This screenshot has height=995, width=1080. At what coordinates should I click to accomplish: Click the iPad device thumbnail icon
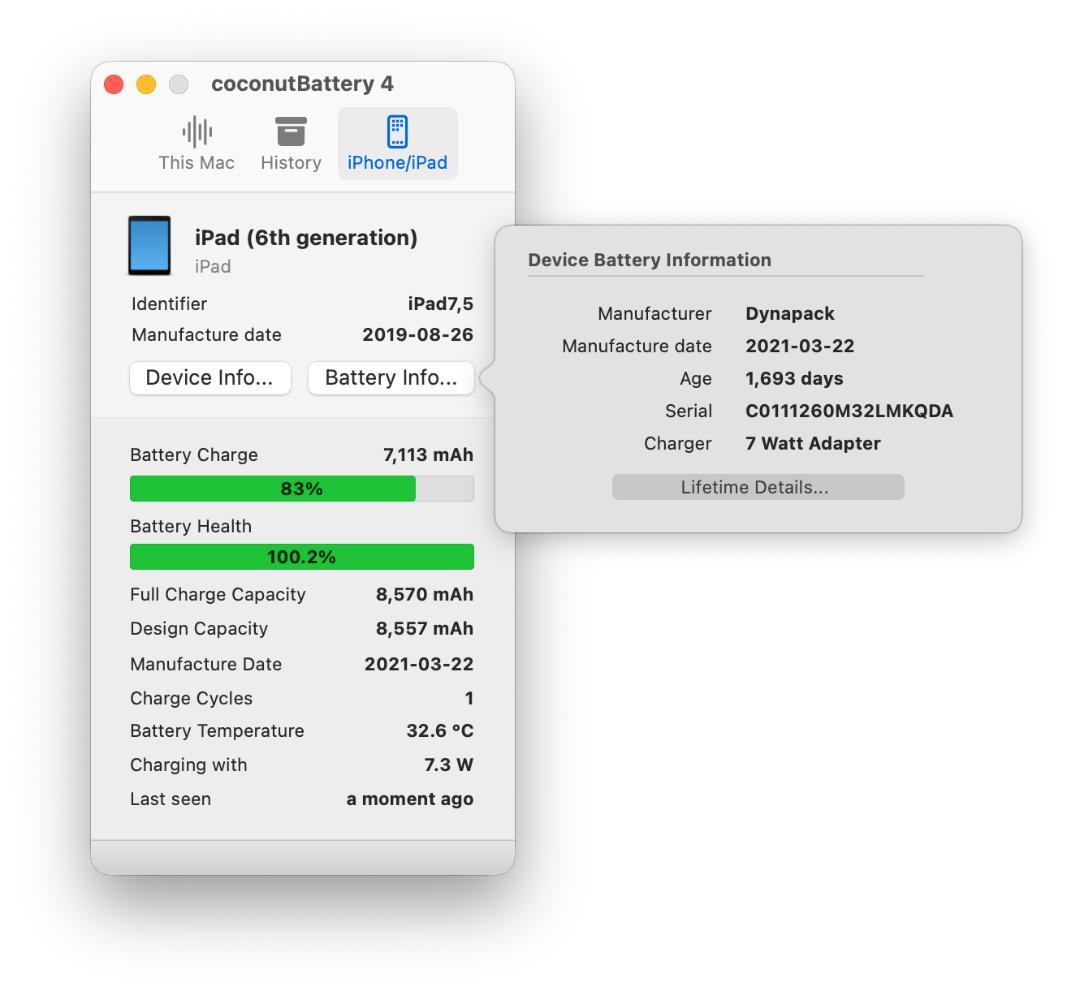pos(149,245)
